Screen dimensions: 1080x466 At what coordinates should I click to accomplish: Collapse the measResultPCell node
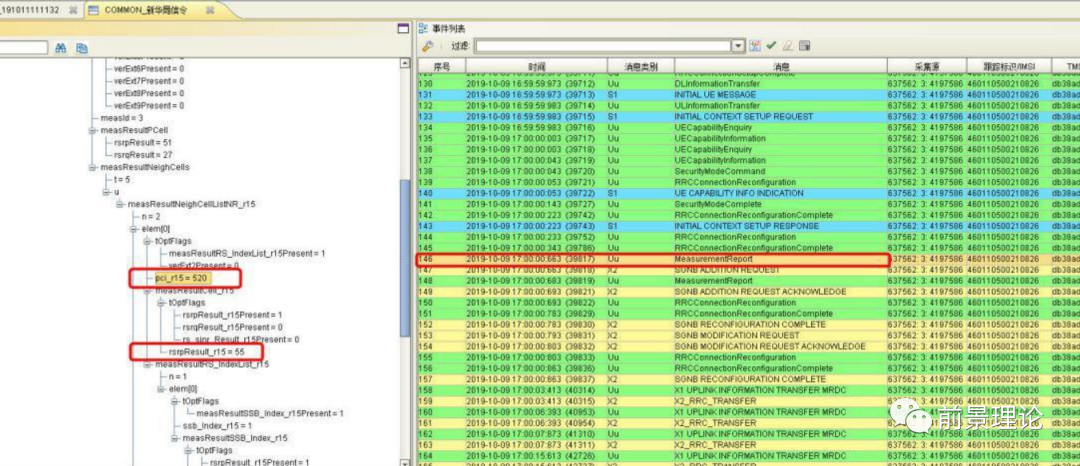93,130
